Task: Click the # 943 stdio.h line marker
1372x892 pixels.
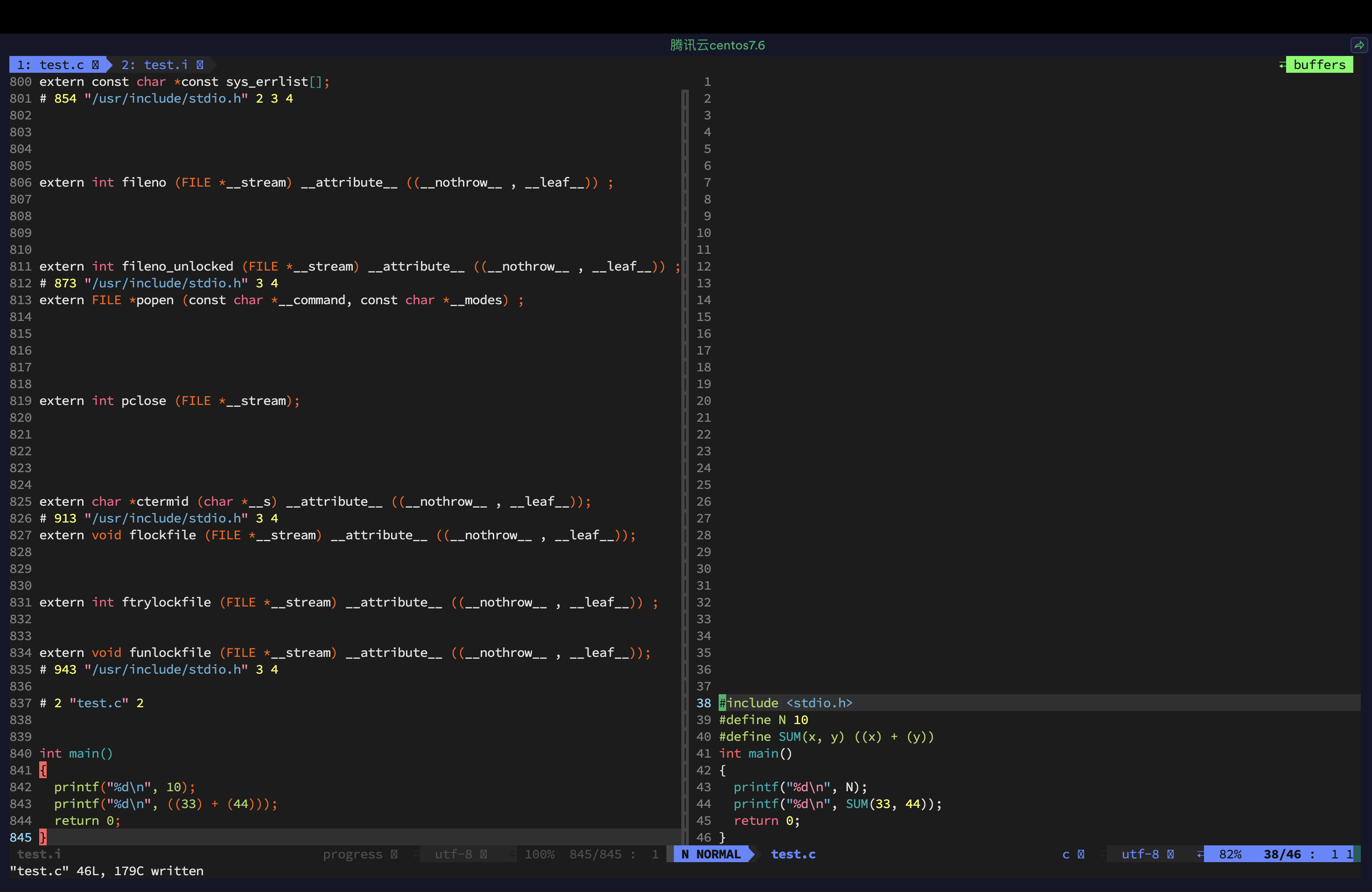Action: (159, 669)
